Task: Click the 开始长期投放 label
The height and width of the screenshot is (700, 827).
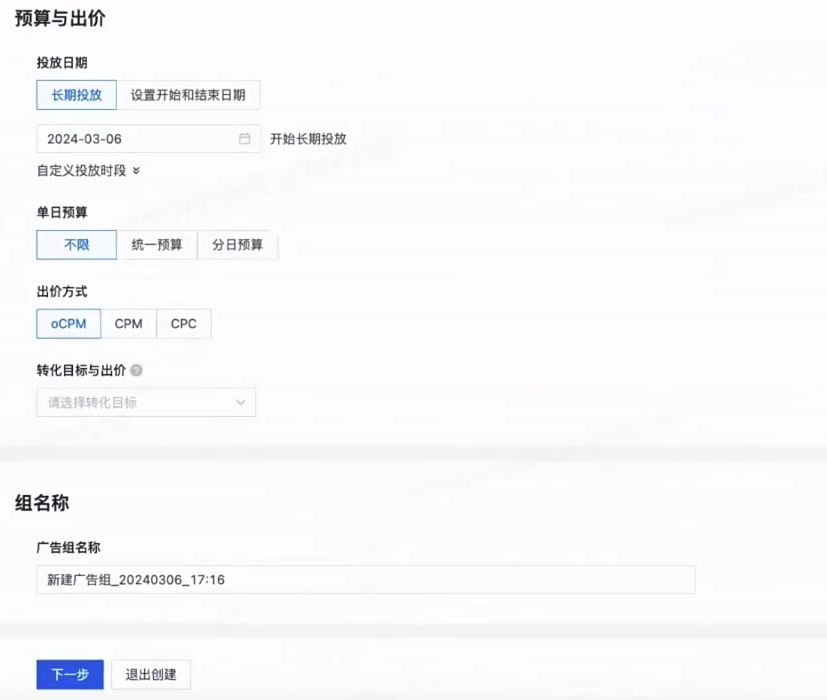Action: (306, 139)
